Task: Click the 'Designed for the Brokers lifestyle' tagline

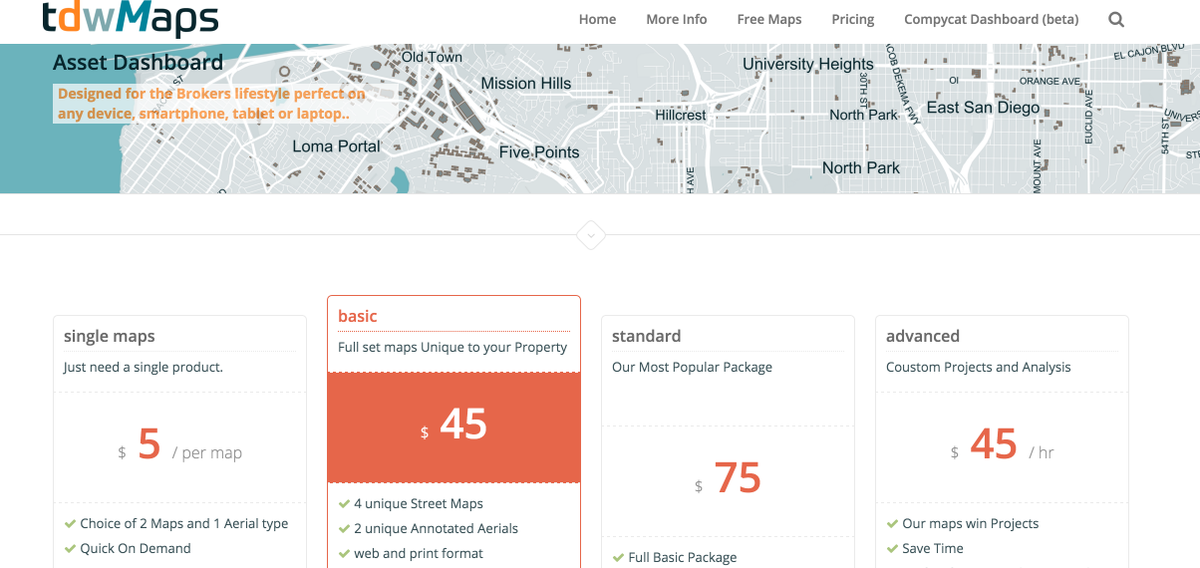Action: 212,103
